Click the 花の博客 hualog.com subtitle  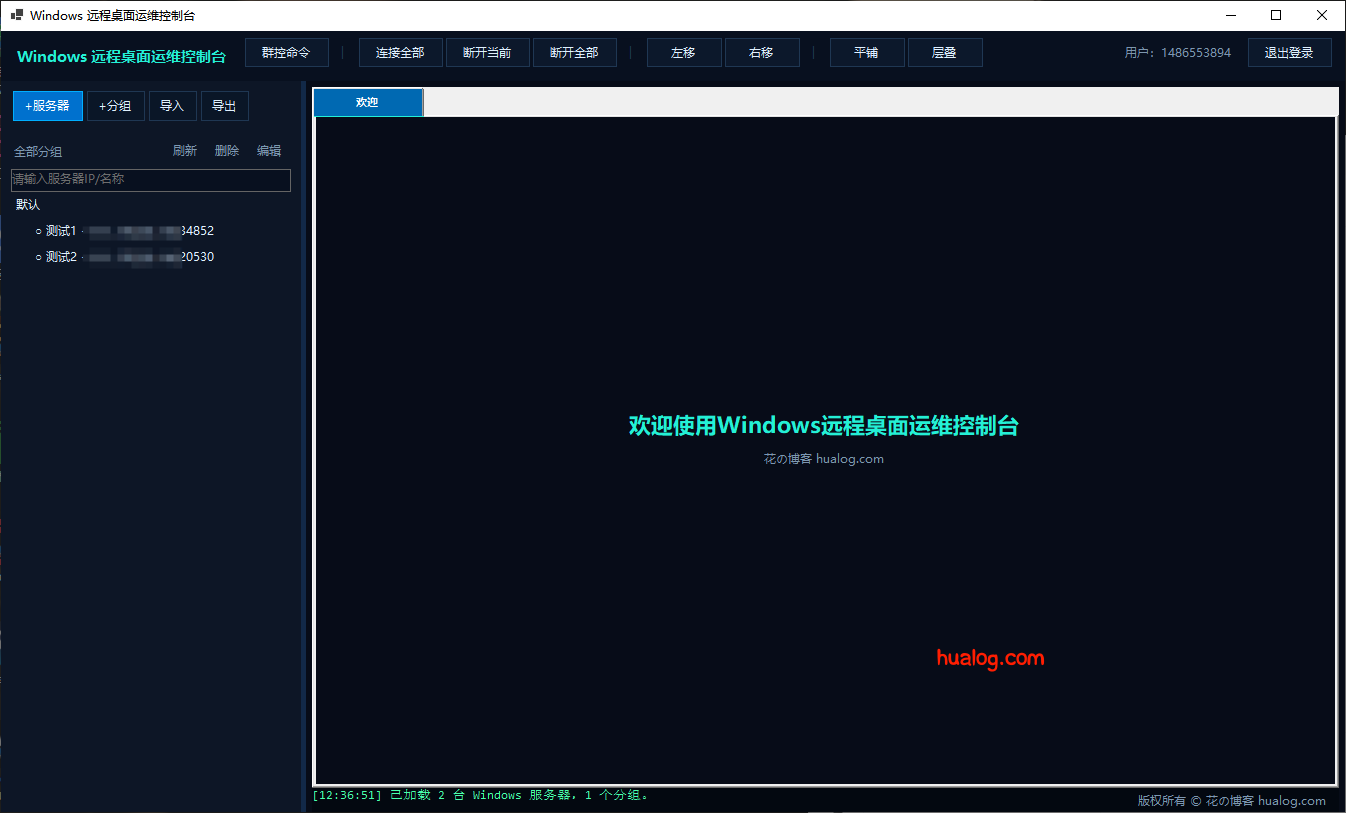coord(824,459)
